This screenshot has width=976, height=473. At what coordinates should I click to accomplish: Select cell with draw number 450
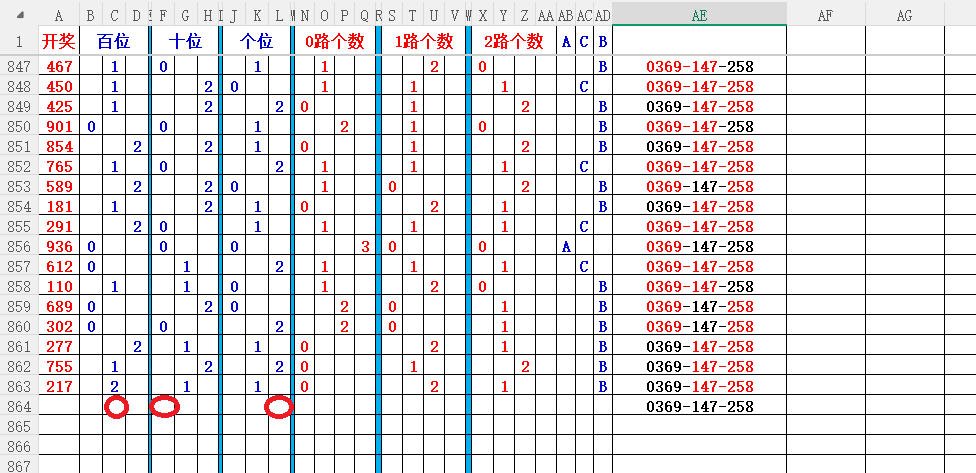(59, 87)
